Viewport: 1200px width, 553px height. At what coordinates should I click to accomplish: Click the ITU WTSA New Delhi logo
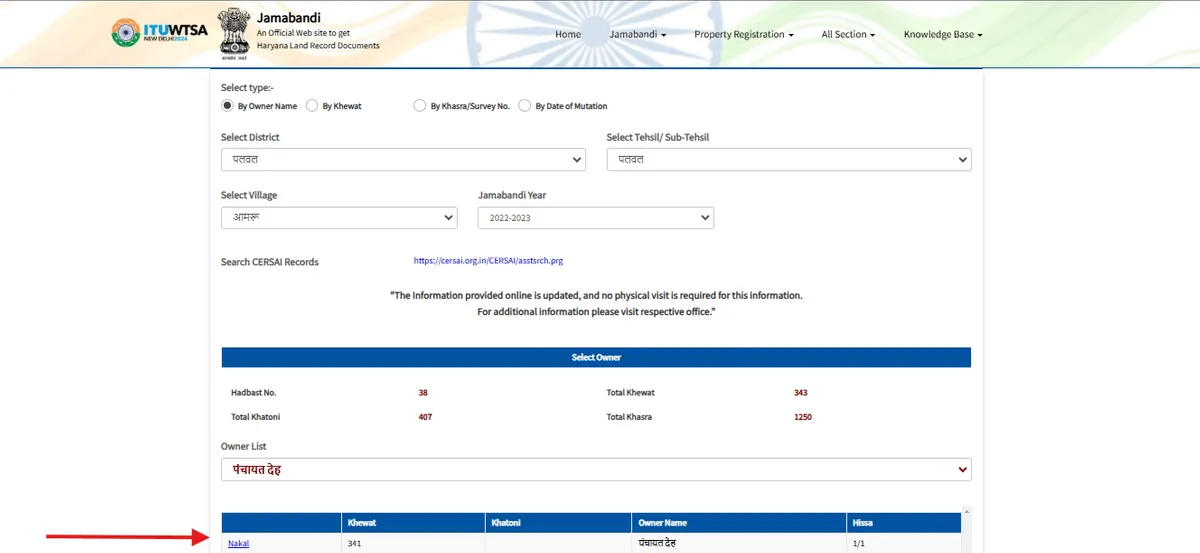(160, 32)
